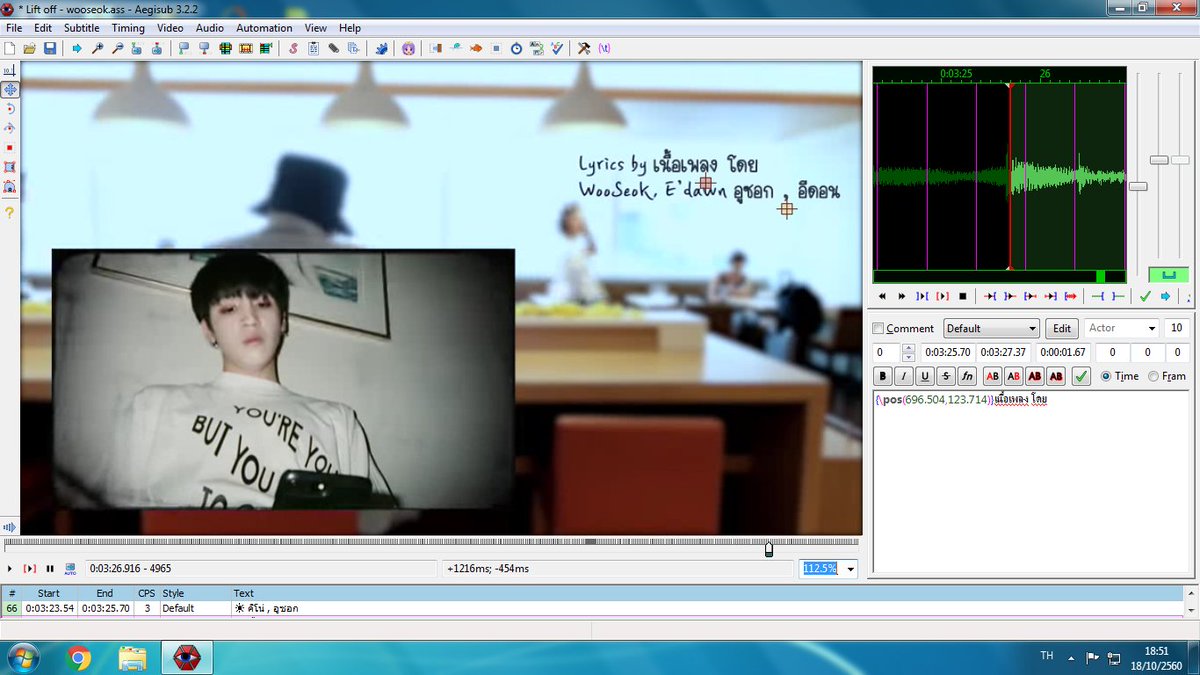Open the Styles Manager (pink S icon)
This screenshot has width=1200, height=675.
293,48
